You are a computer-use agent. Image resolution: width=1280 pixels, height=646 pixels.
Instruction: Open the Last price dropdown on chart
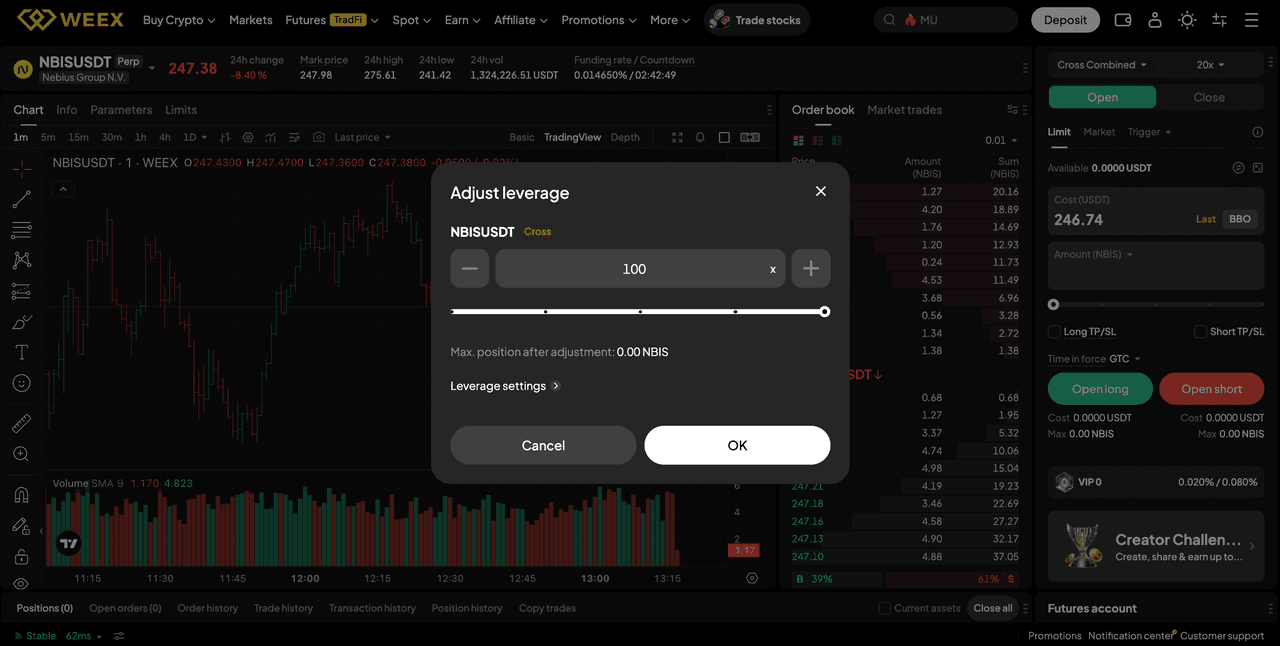point(362,137)
